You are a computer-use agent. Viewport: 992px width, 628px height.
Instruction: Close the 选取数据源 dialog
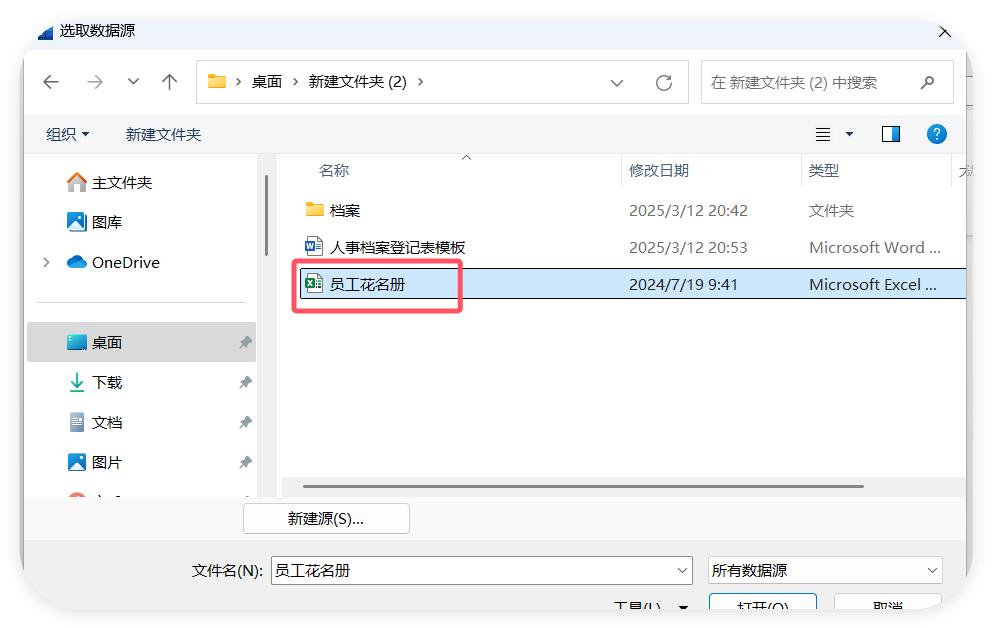945,32
